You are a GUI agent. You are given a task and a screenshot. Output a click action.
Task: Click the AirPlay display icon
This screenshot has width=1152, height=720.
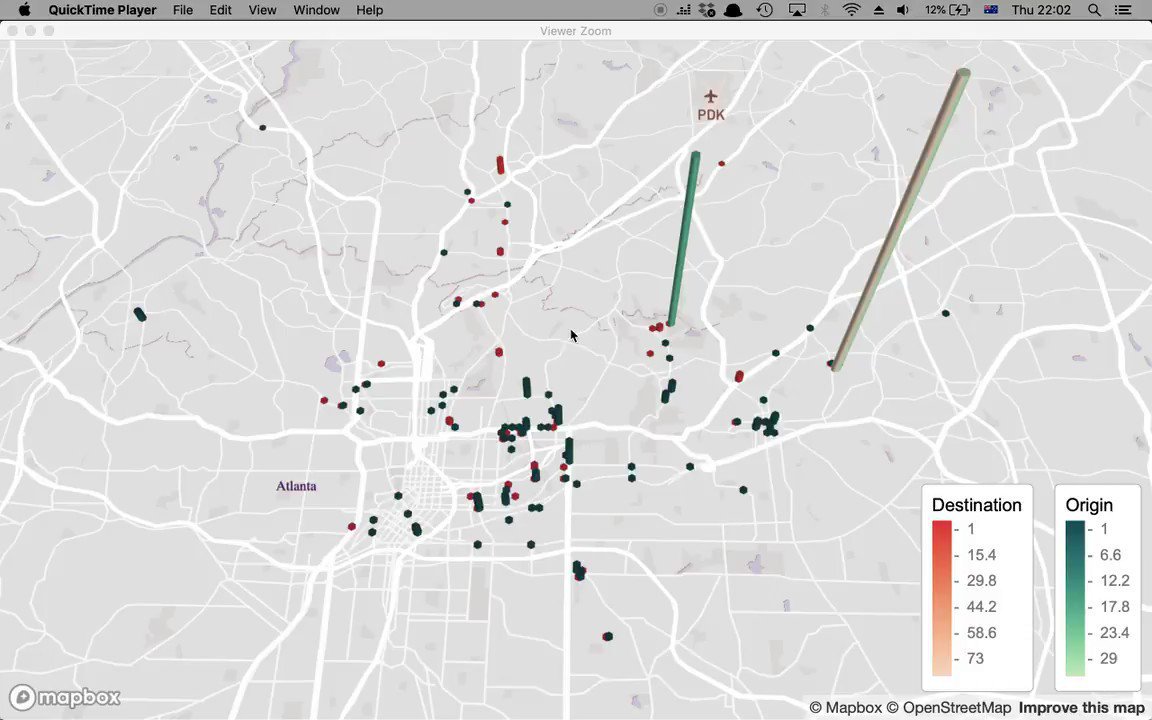click(797, 10)
